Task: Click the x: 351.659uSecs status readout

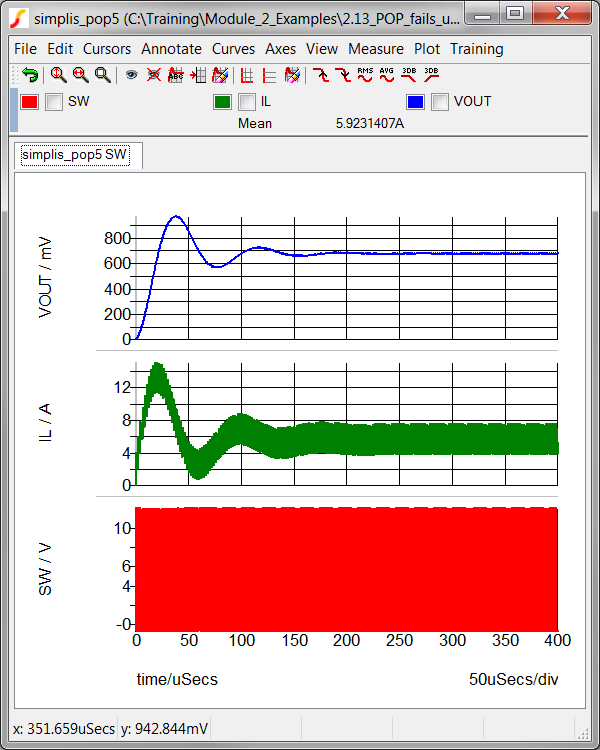Action: (x=64, y=728)
